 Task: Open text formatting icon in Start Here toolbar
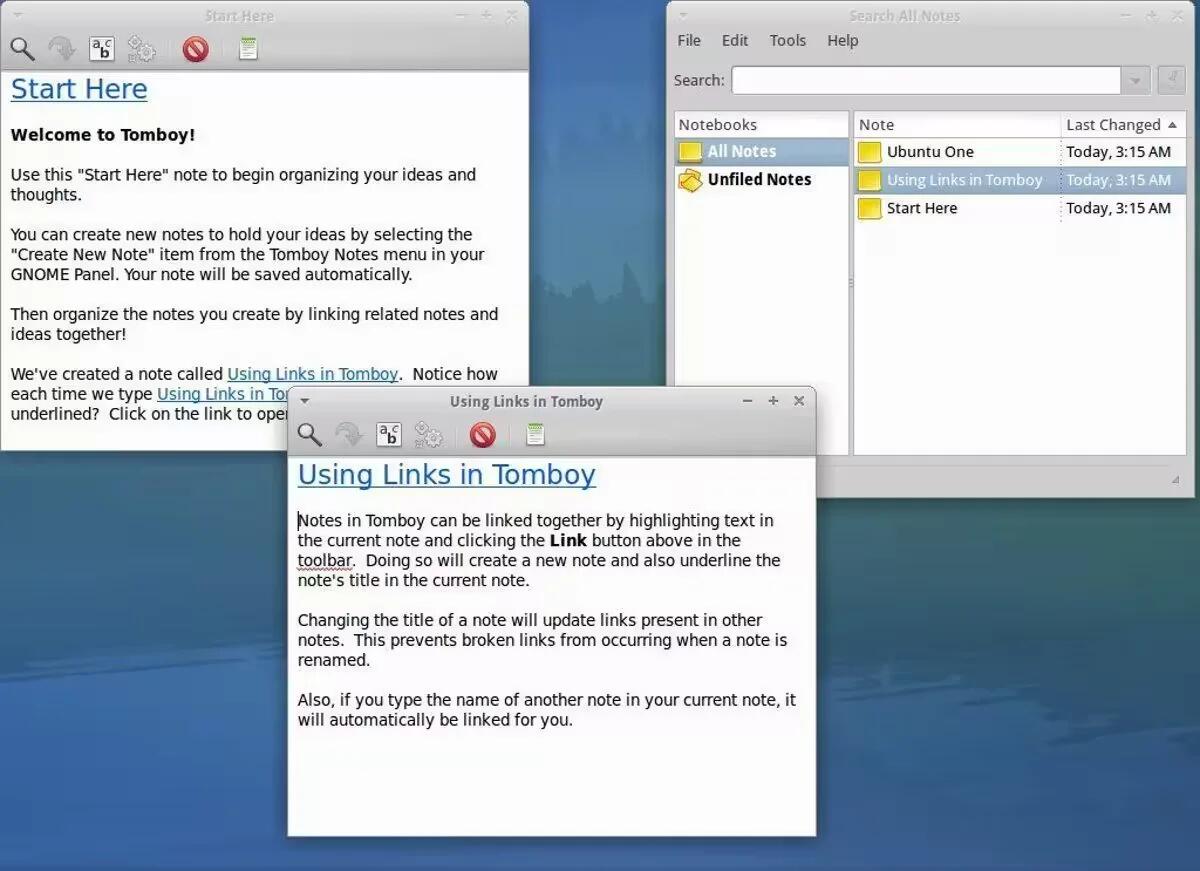coord(102,48)
